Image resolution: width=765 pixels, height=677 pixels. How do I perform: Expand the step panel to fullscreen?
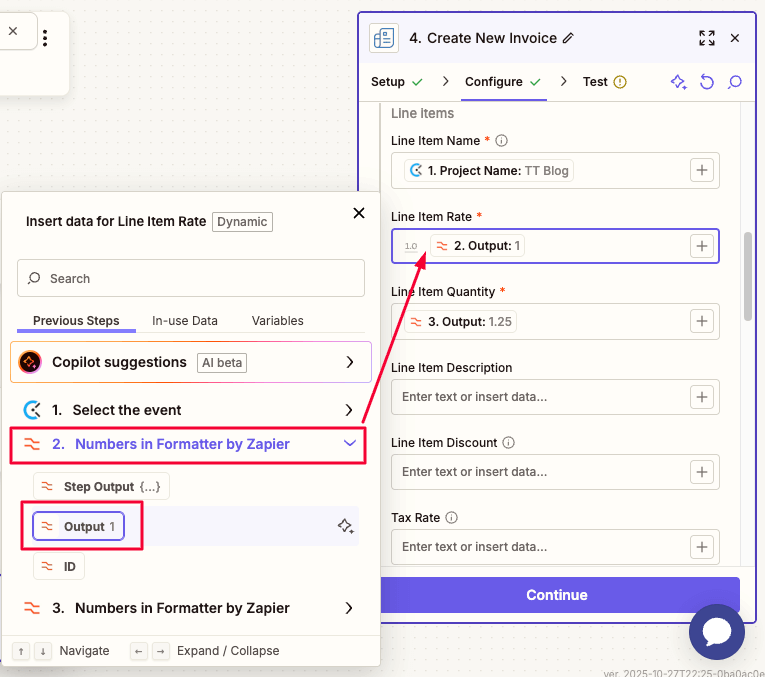pyautogui.click(x=707, y=38)
